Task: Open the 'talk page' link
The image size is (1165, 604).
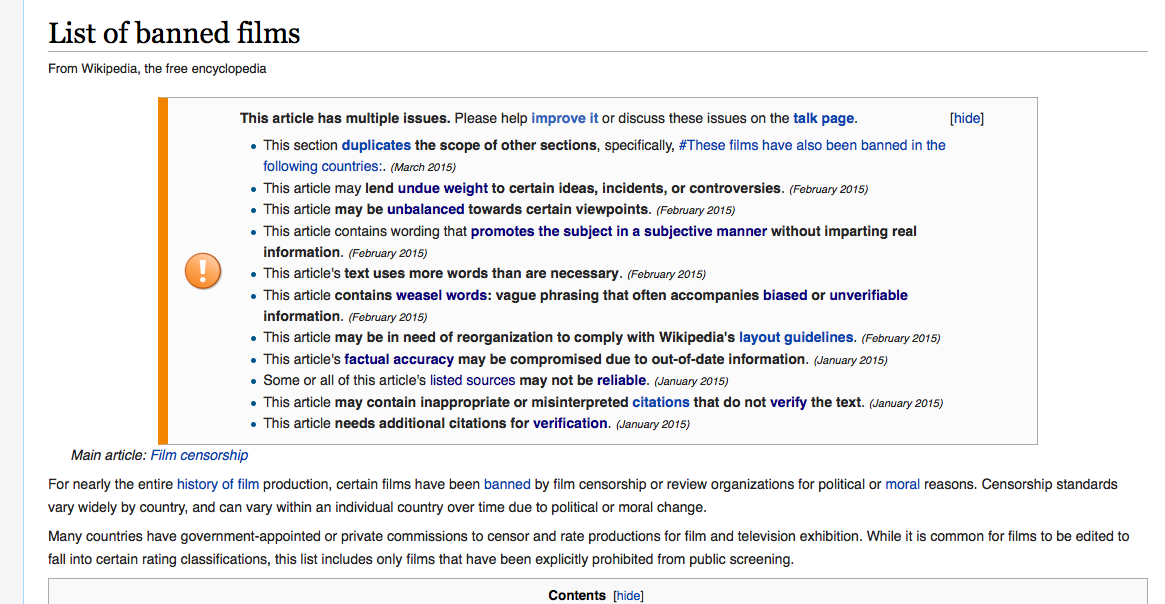Action: (x=823, y=118)
